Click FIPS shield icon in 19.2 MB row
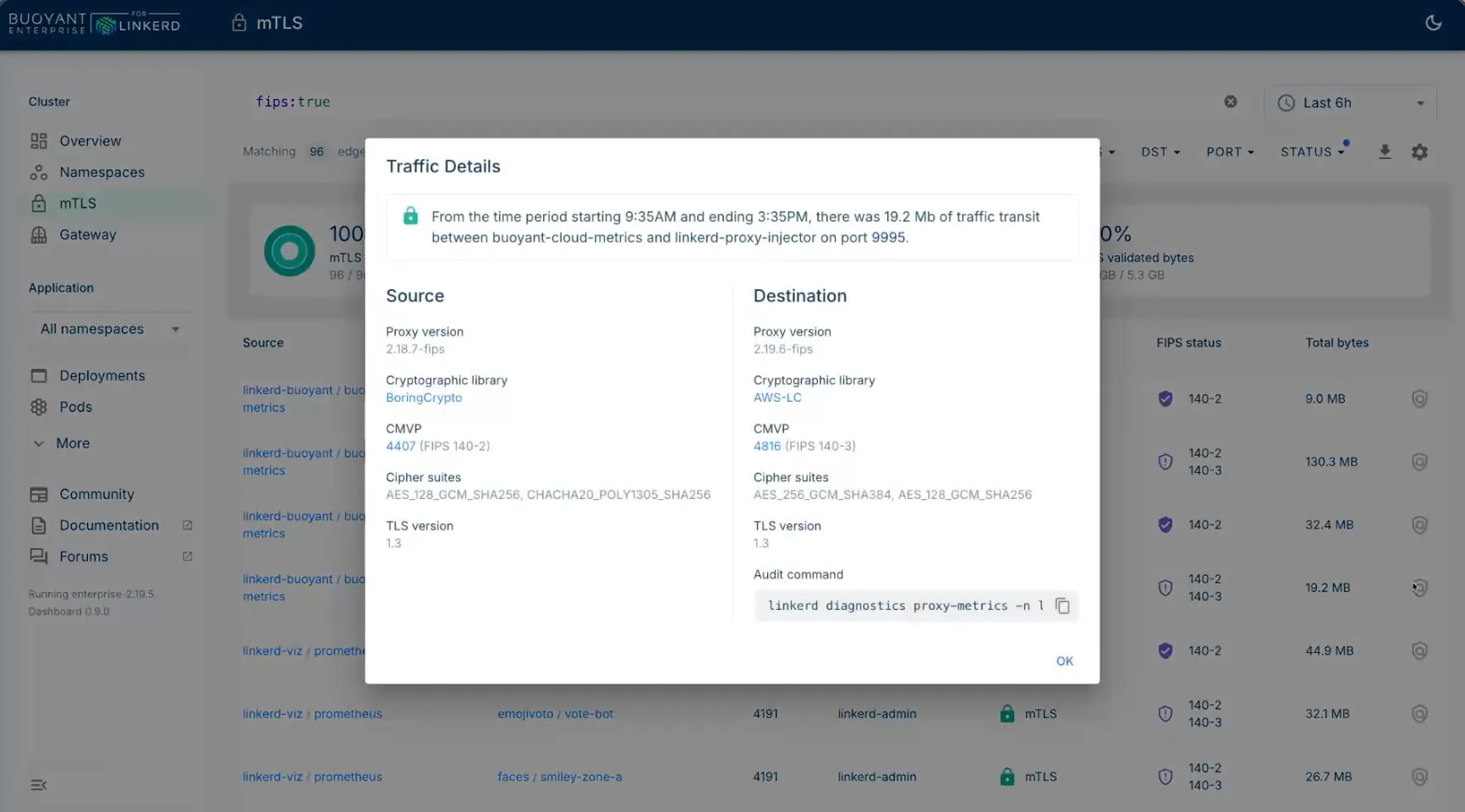1465x812 pixels. coord(1165,588)
